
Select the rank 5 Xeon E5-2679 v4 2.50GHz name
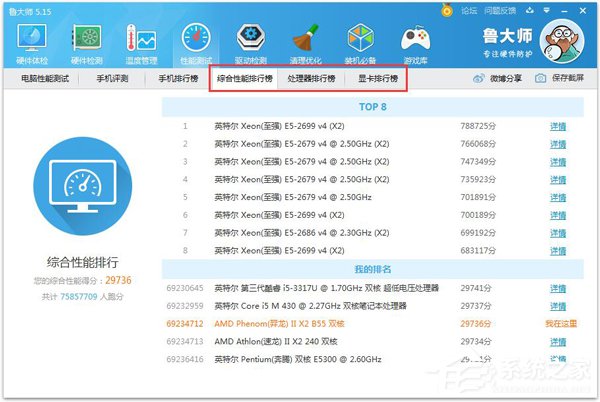pyautogui.click(x=293, y=197)
